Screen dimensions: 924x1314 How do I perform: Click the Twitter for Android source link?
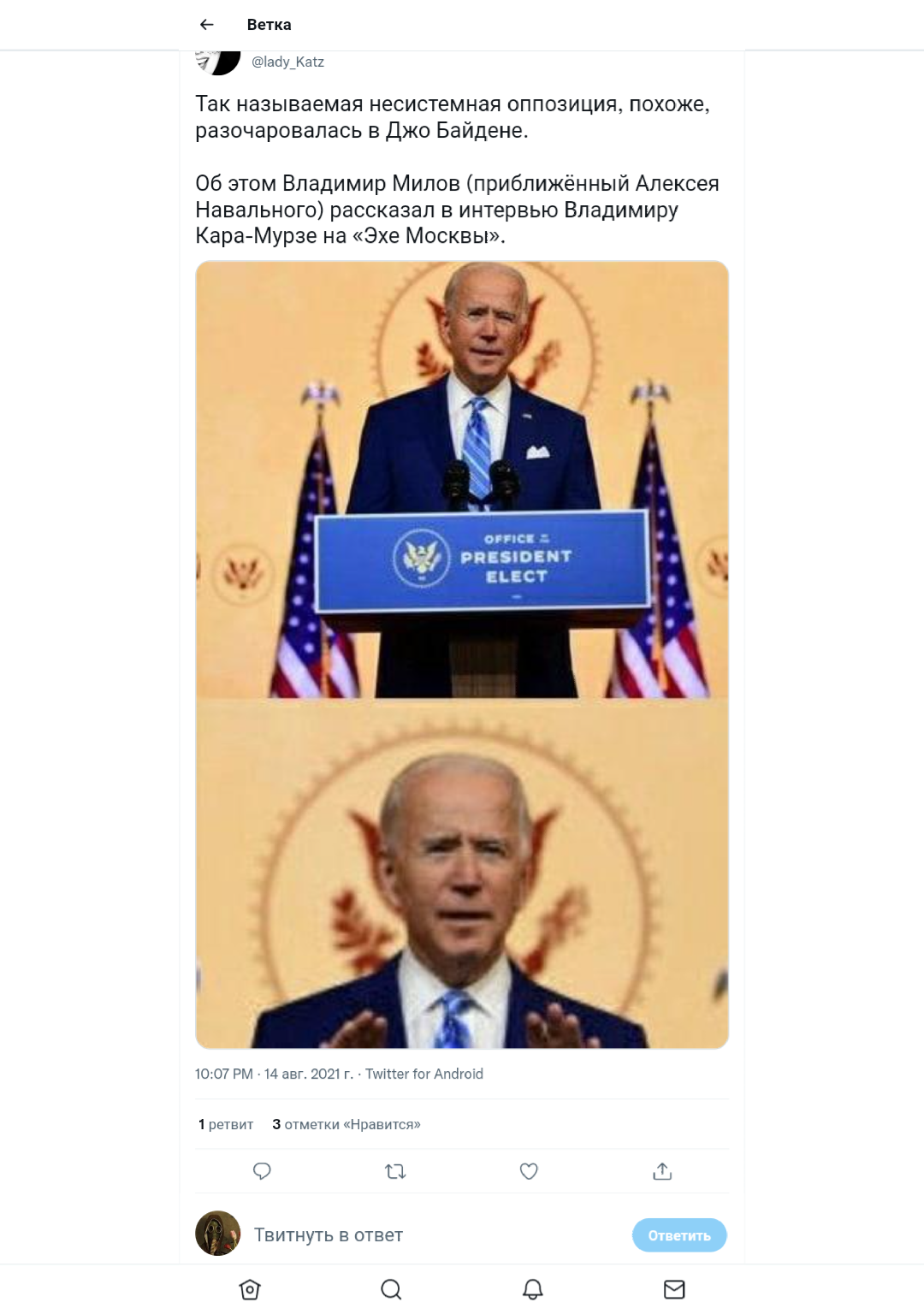(424, 1074)
